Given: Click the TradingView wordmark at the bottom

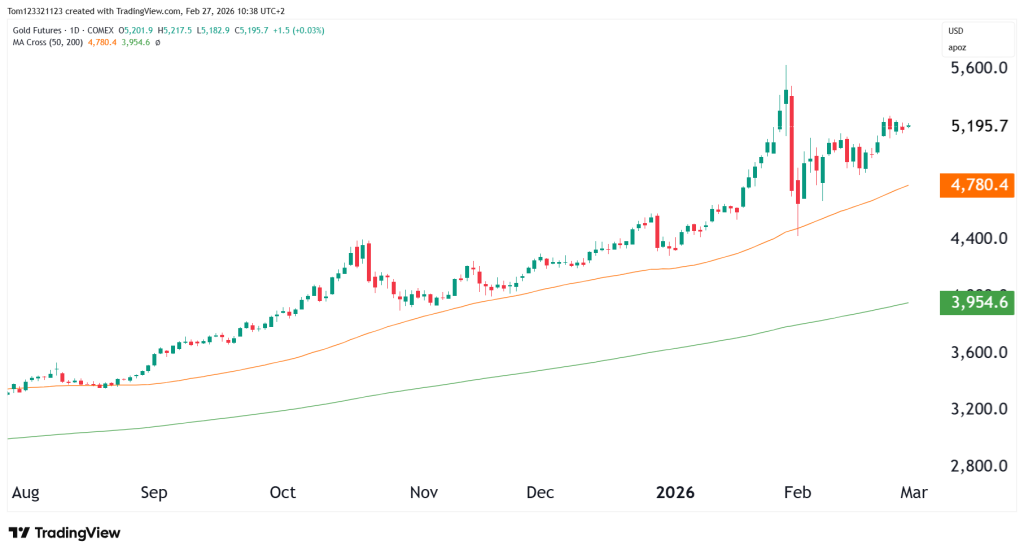Looking at the screenshot, I should (x=77, y=533).
